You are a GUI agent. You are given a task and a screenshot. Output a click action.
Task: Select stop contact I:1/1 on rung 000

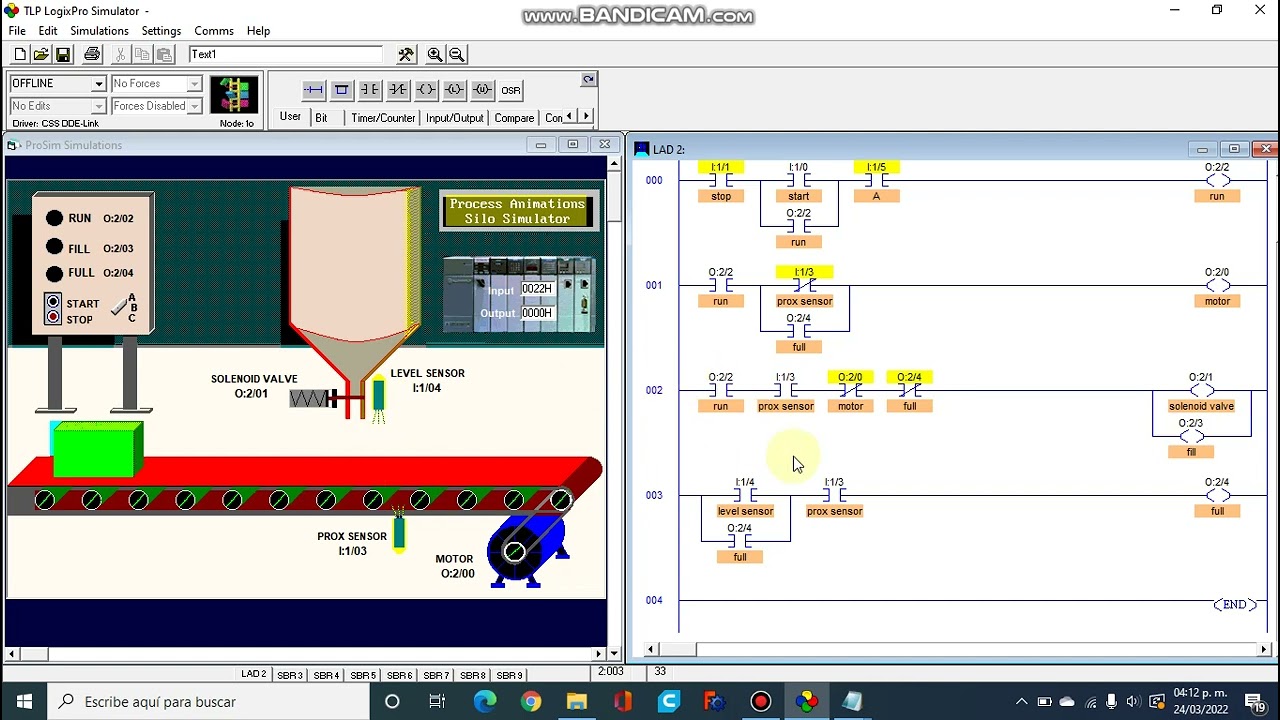721,181
